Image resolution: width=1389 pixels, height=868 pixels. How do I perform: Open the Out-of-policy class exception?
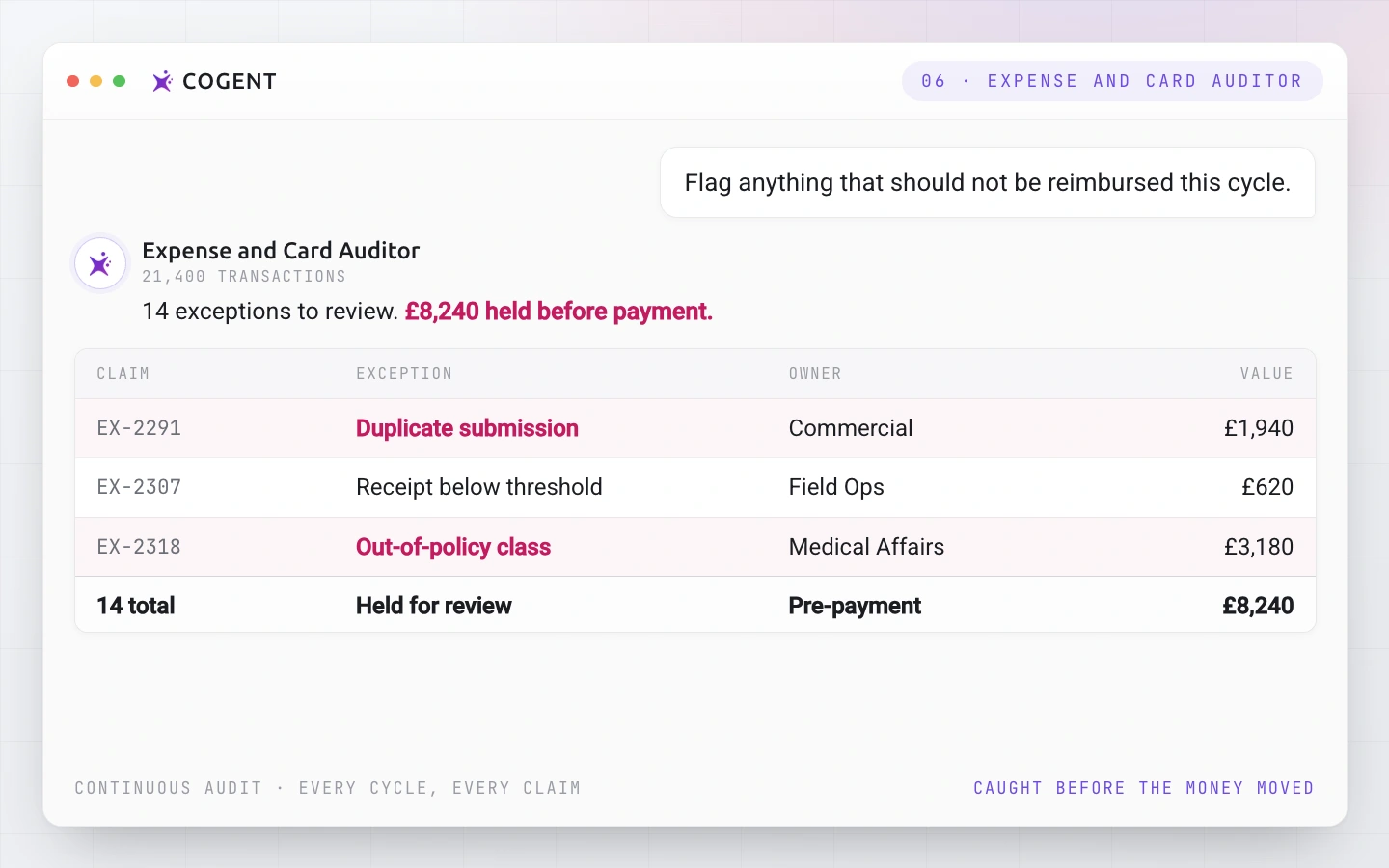point(453,547)
